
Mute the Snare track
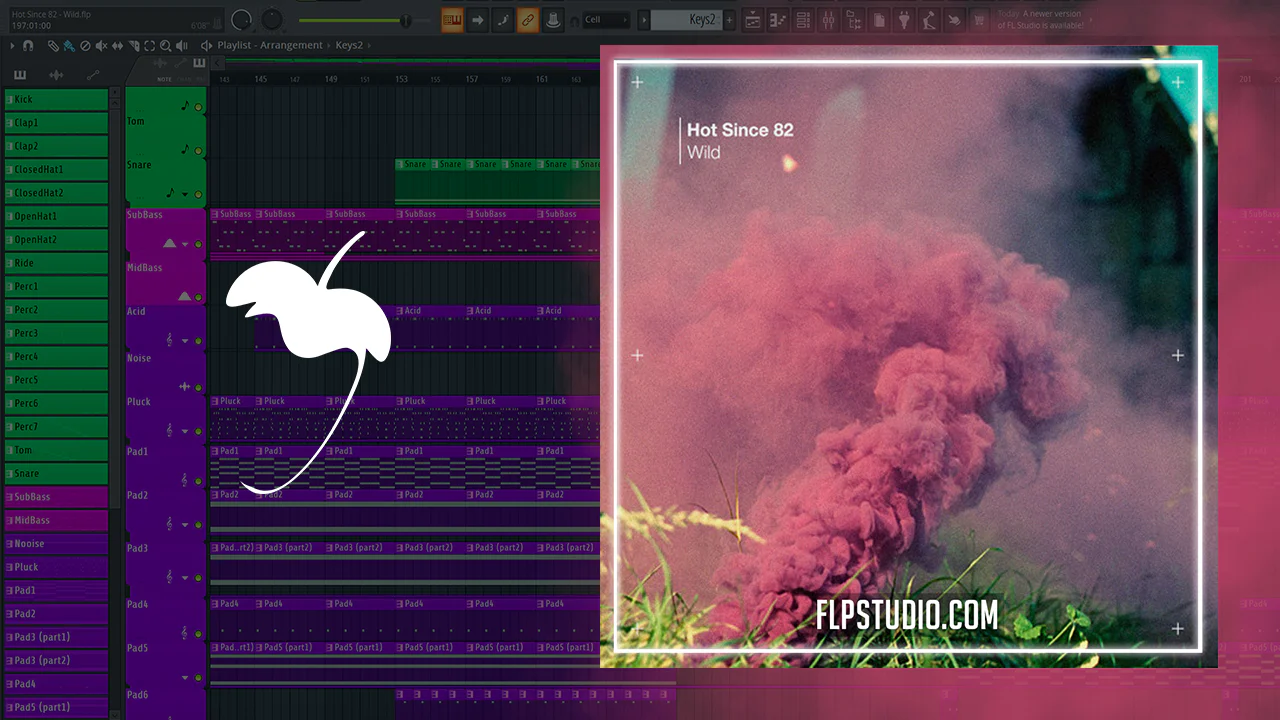coord(198,194)
